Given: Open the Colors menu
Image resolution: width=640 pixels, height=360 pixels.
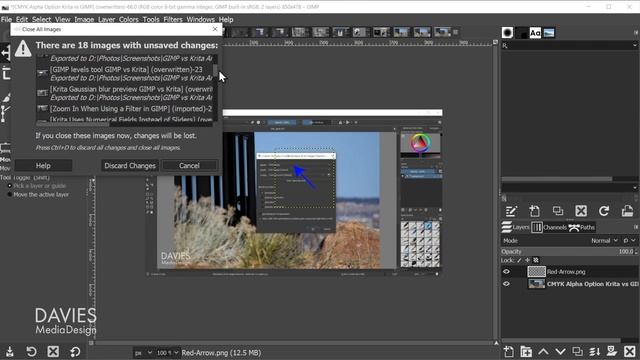Looking at the screenshot, I should [129, 19].
